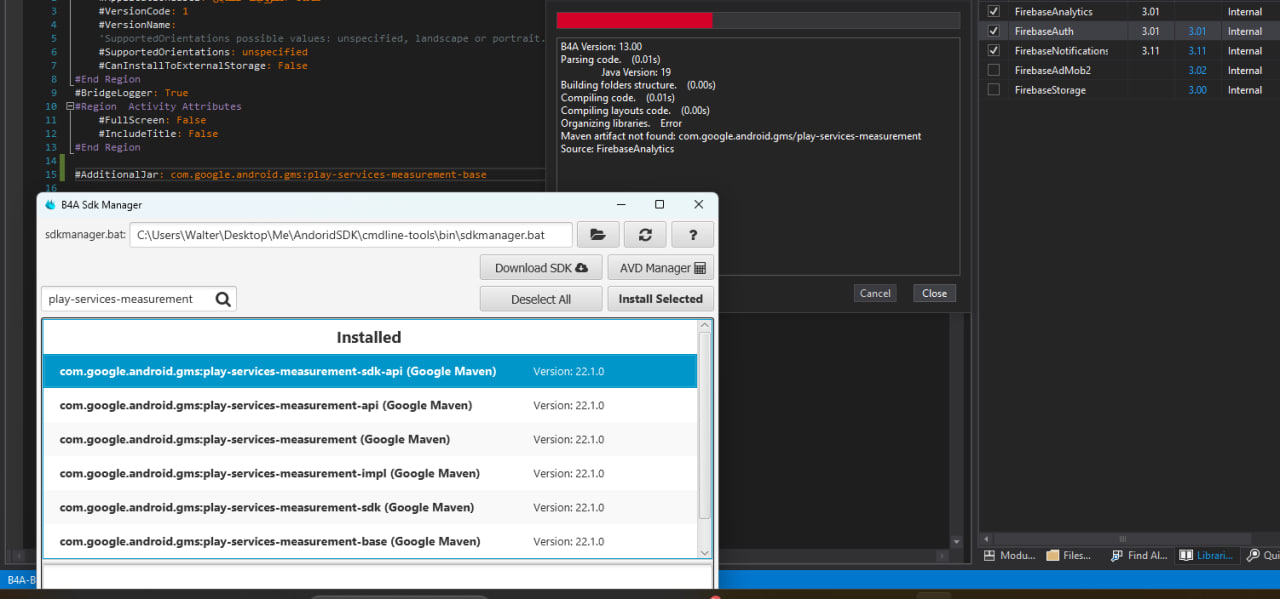
Task: Click the Find All References icon
Action: (x=1116, y=555)
